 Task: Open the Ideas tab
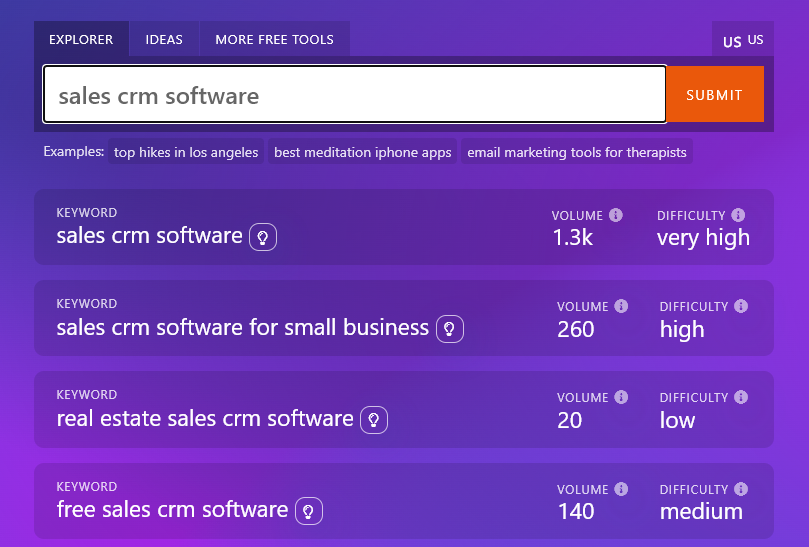[164, 39]
